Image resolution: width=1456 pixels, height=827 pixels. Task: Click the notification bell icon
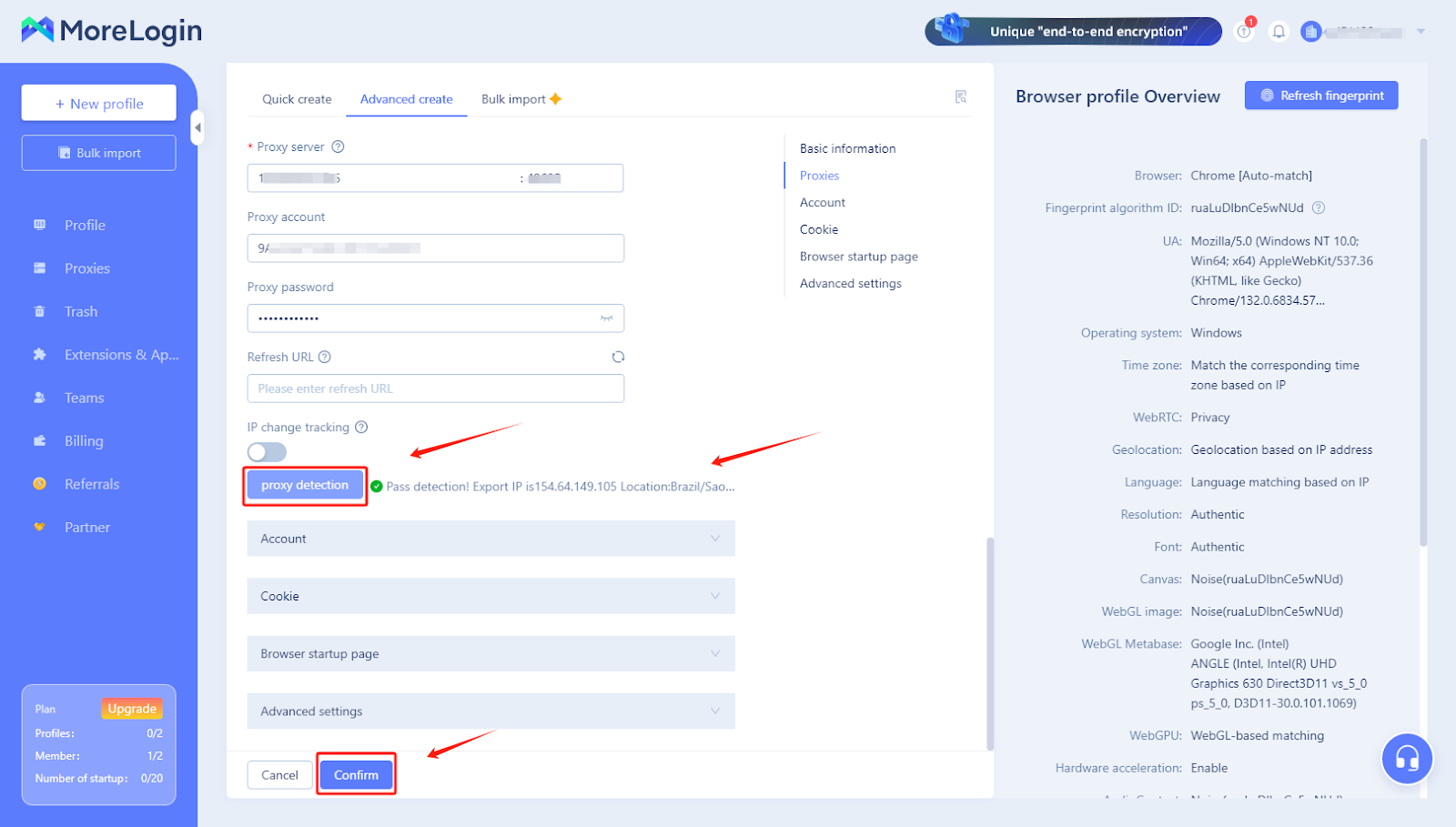point(1279,32)
